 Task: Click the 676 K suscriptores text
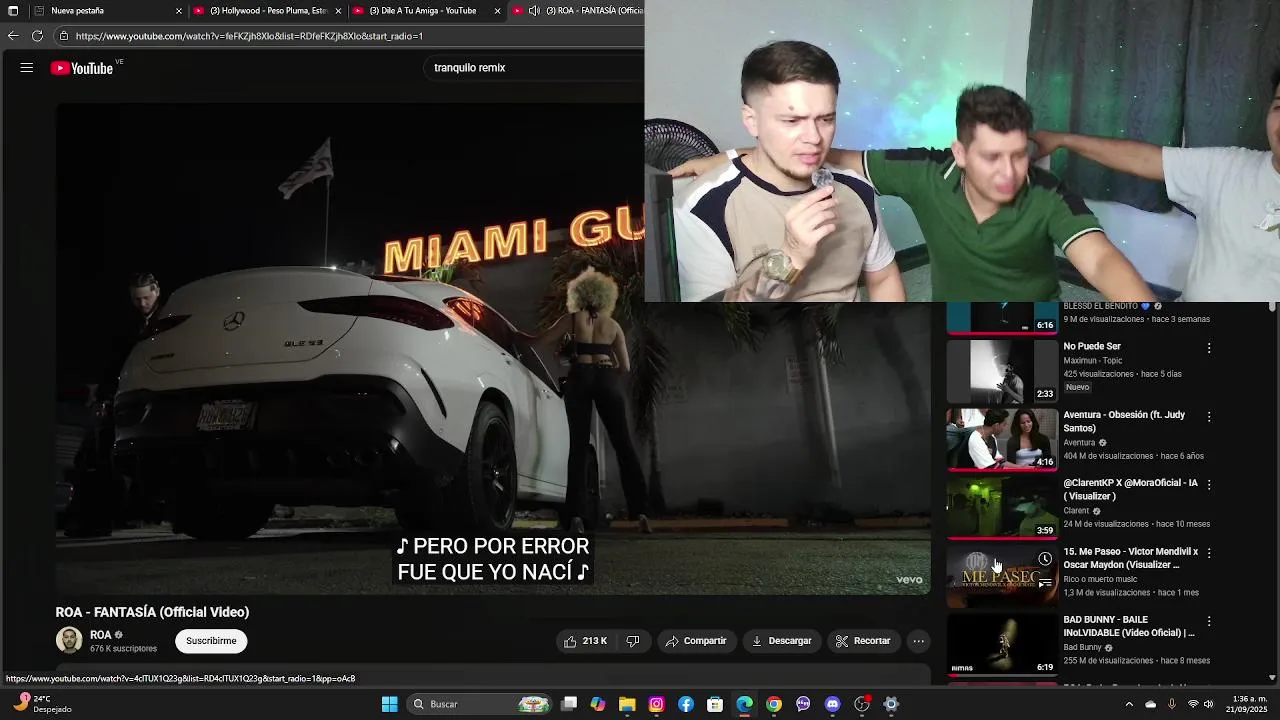click(123, 649)
